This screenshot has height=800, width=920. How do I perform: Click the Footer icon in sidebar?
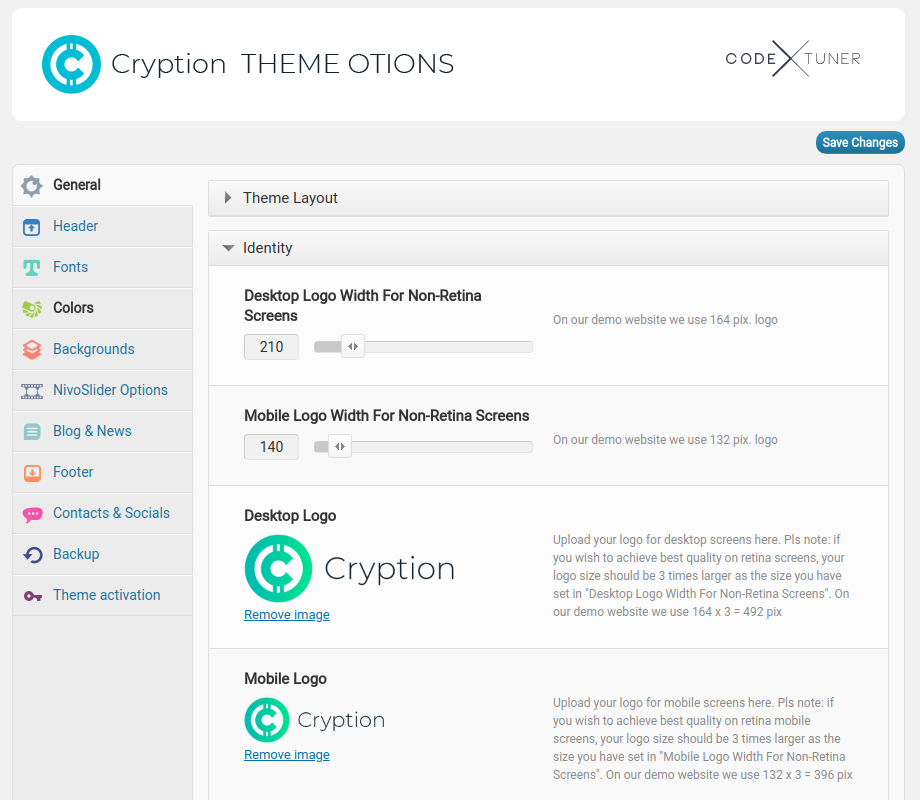pyautogui.click(x=32, y=473)
